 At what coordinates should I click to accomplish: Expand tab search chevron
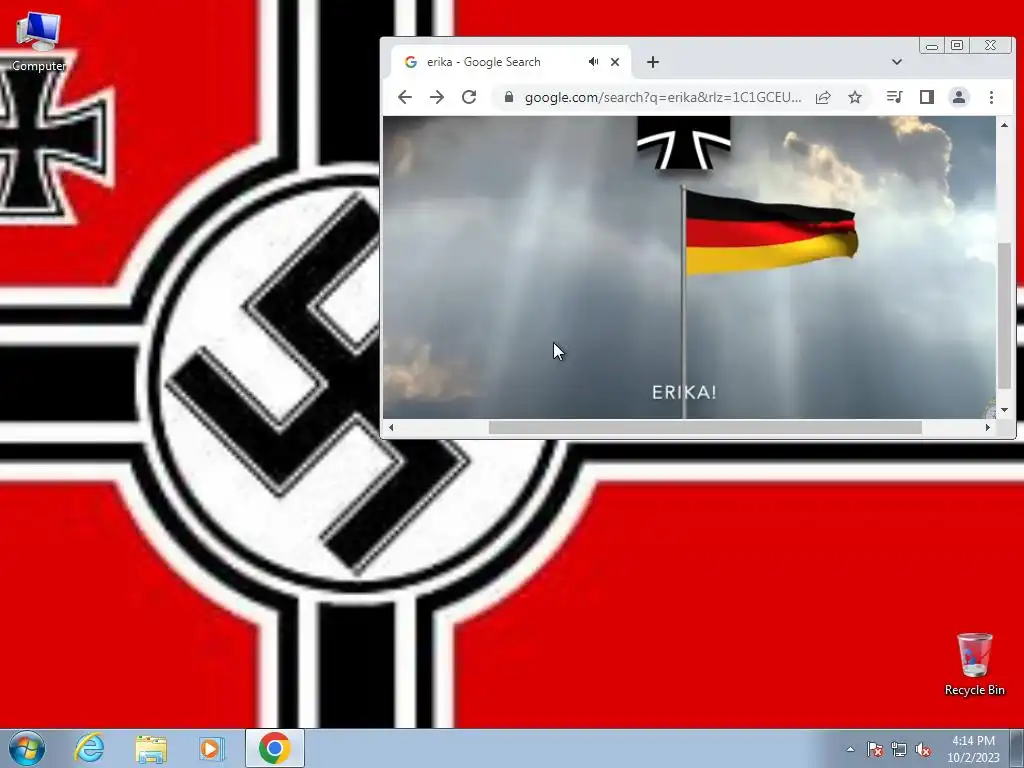coord(897,62)
